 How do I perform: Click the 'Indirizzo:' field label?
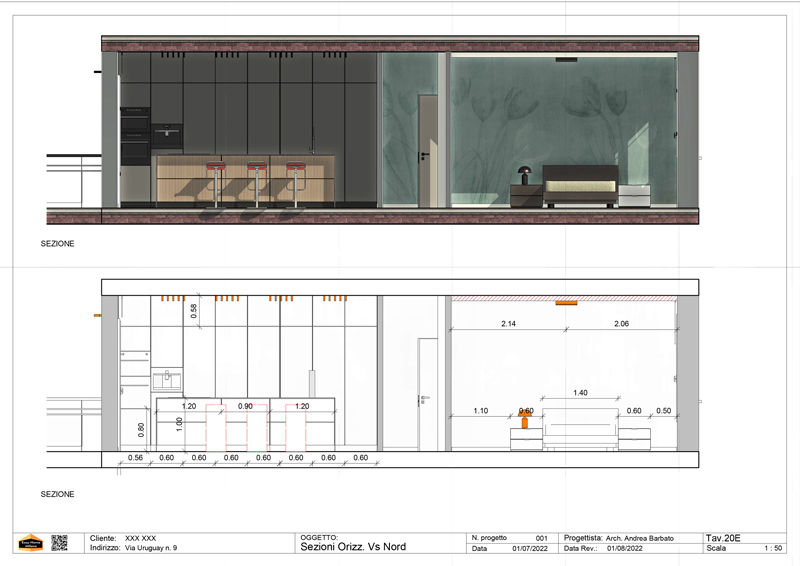click(x=105, y=548)
